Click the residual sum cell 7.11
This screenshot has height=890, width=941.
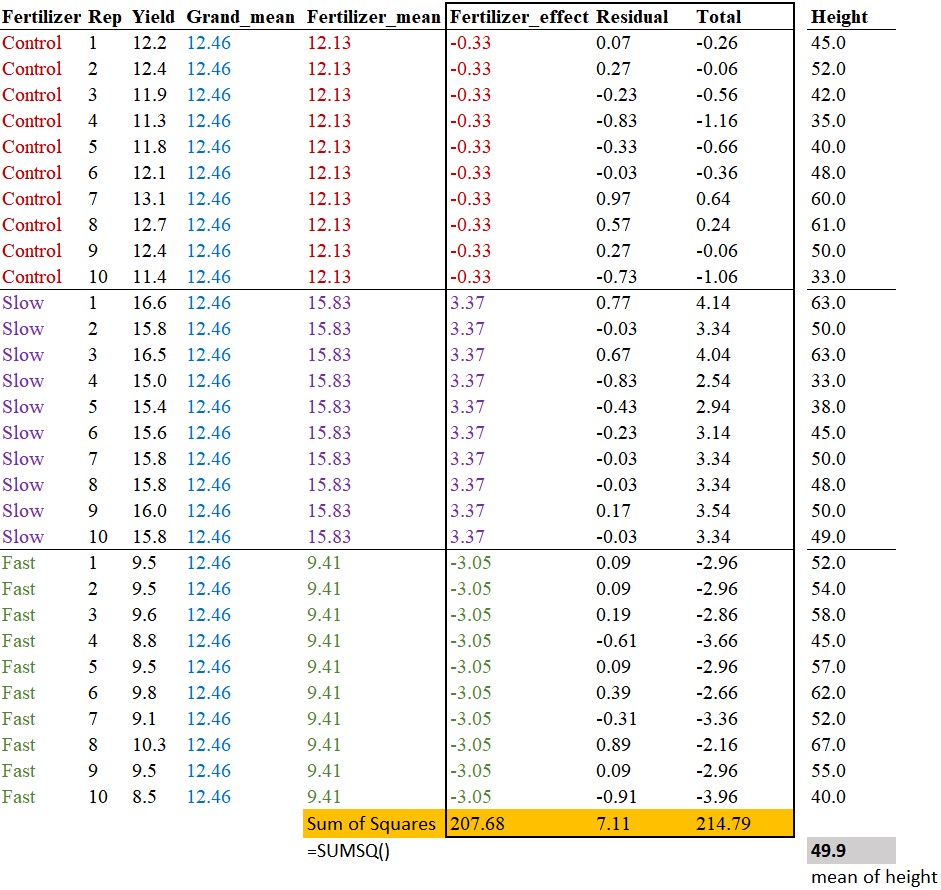(x=612, y=824)
